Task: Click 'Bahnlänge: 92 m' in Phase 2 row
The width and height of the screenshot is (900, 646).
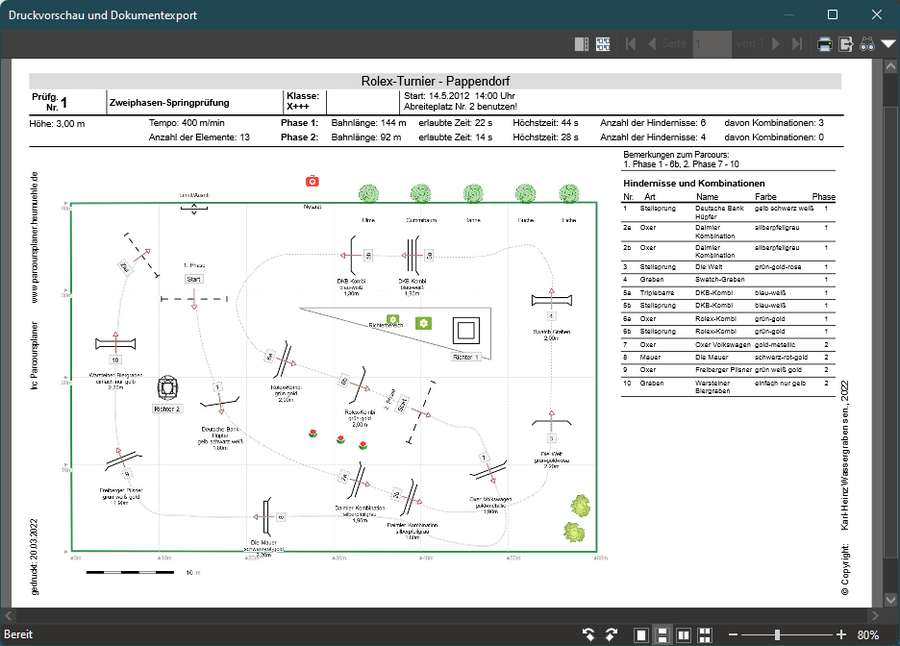Action: tap(366, 137)
